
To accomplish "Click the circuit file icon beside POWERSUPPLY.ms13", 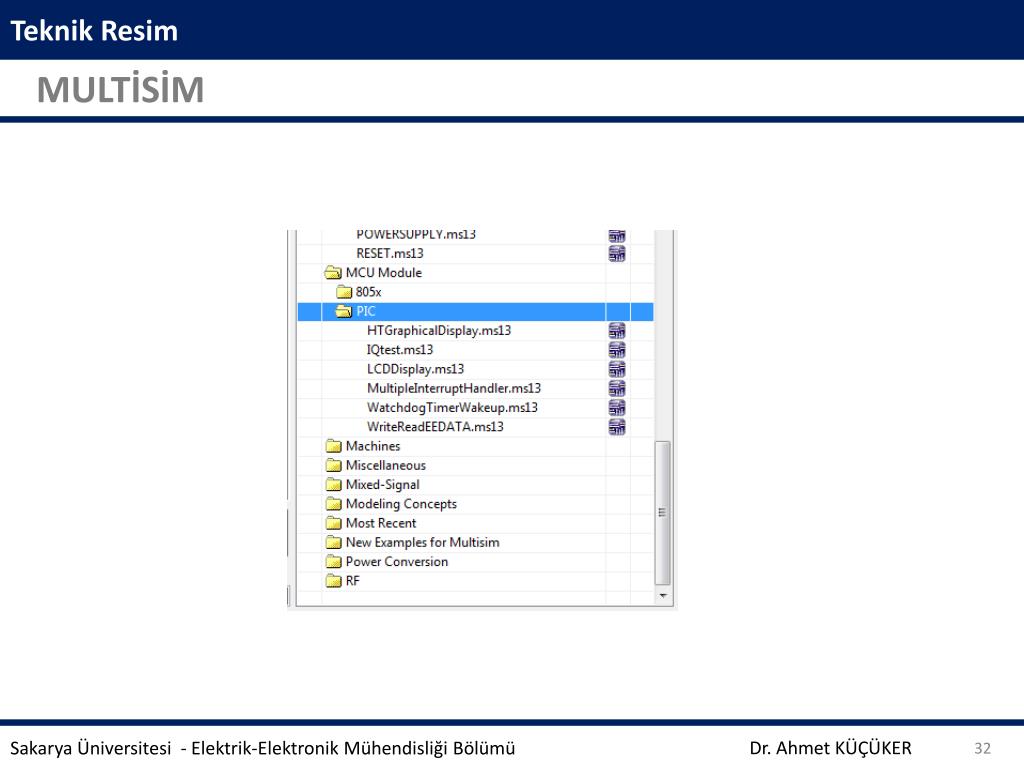I will 617,236.
